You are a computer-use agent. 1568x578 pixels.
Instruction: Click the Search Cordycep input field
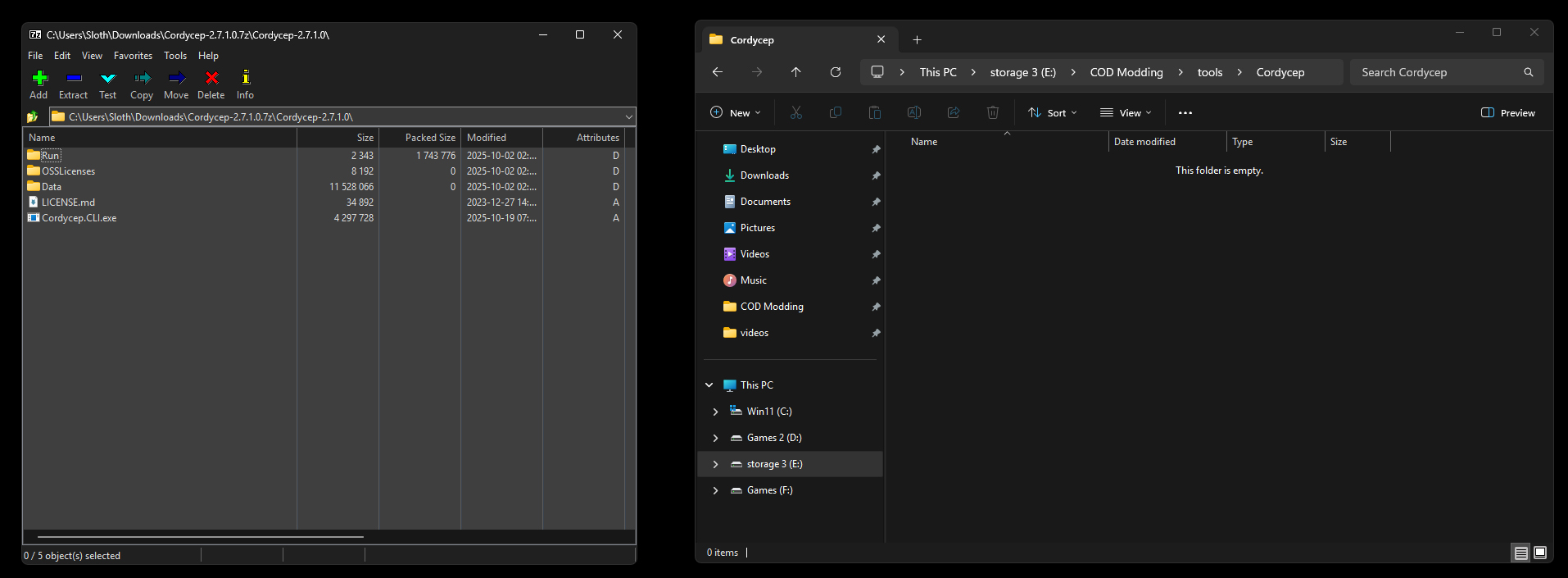click(x=1438, y=72)
